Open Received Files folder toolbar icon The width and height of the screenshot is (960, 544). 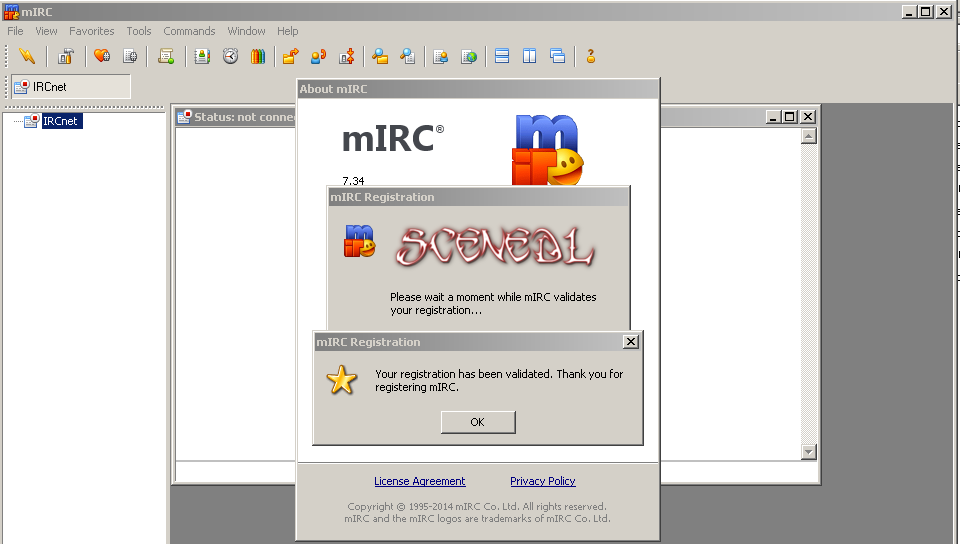380,56
